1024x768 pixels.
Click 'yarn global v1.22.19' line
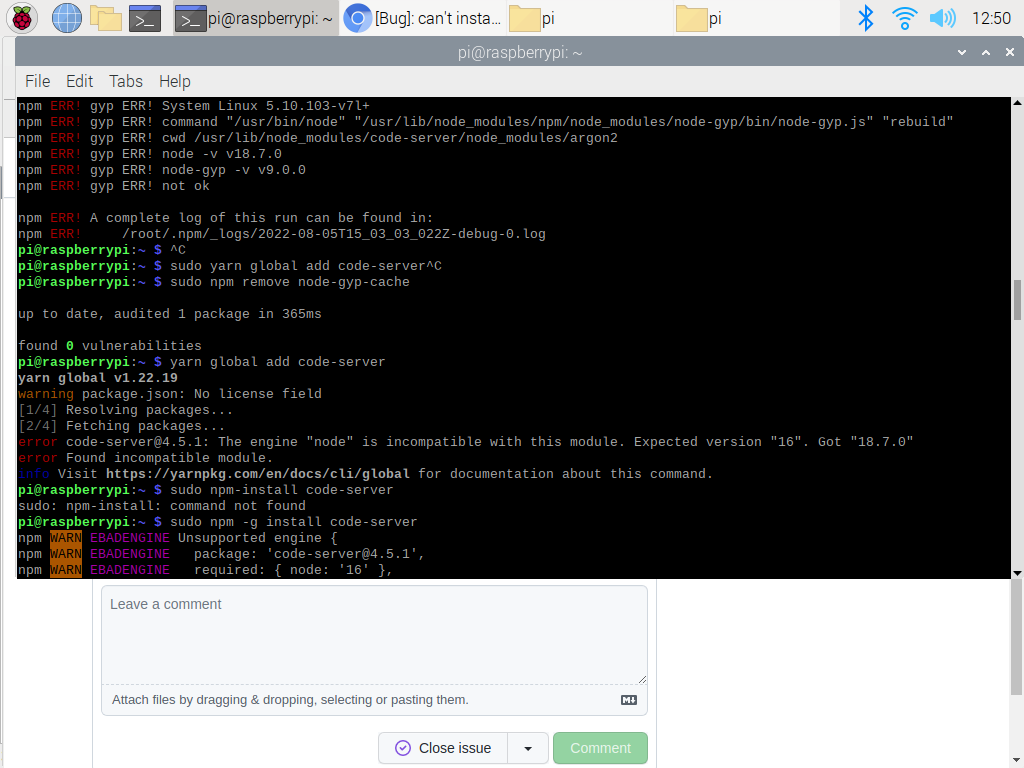point(98,378)
